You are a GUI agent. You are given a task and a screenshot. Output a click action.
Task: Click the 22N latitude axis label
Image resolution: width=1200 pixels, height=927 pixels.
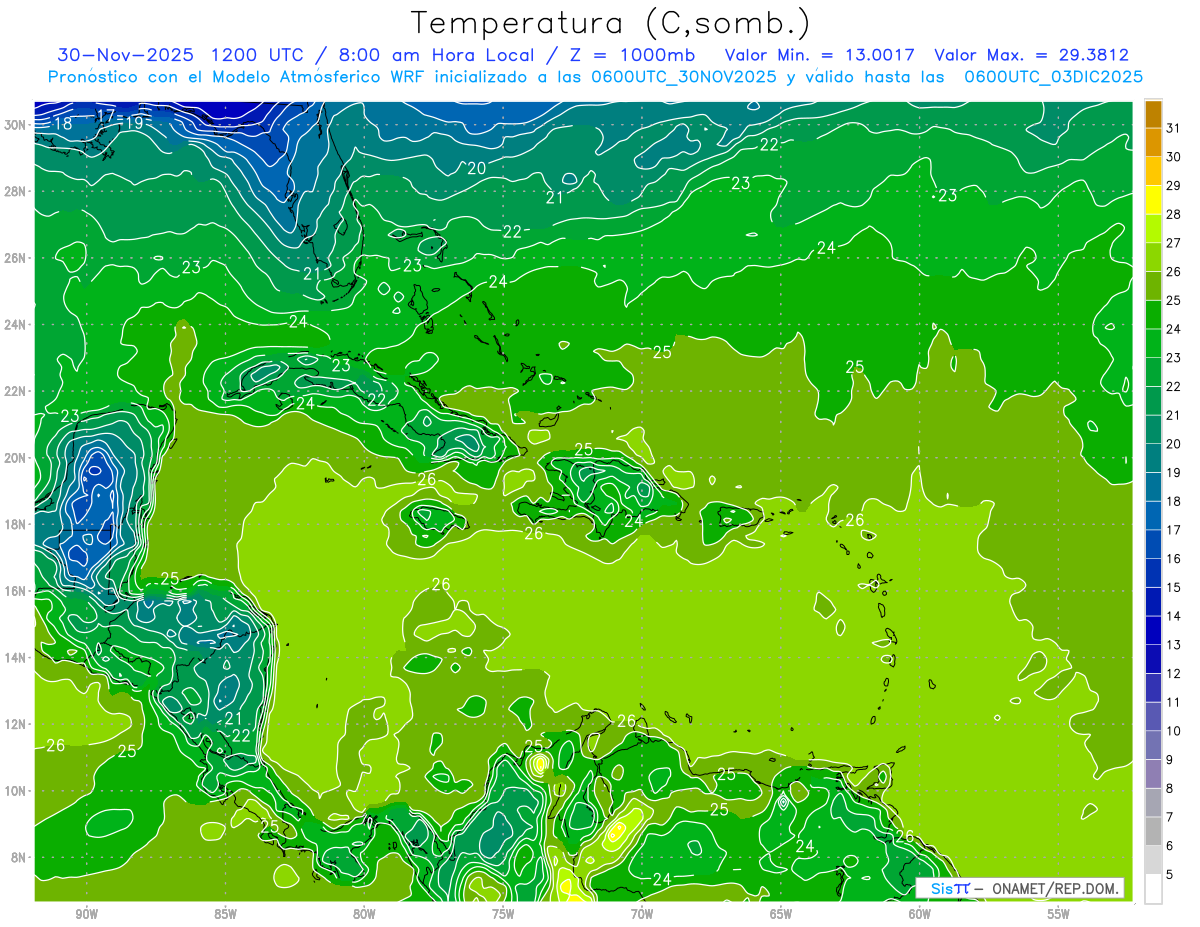click(x=15, y=391)
